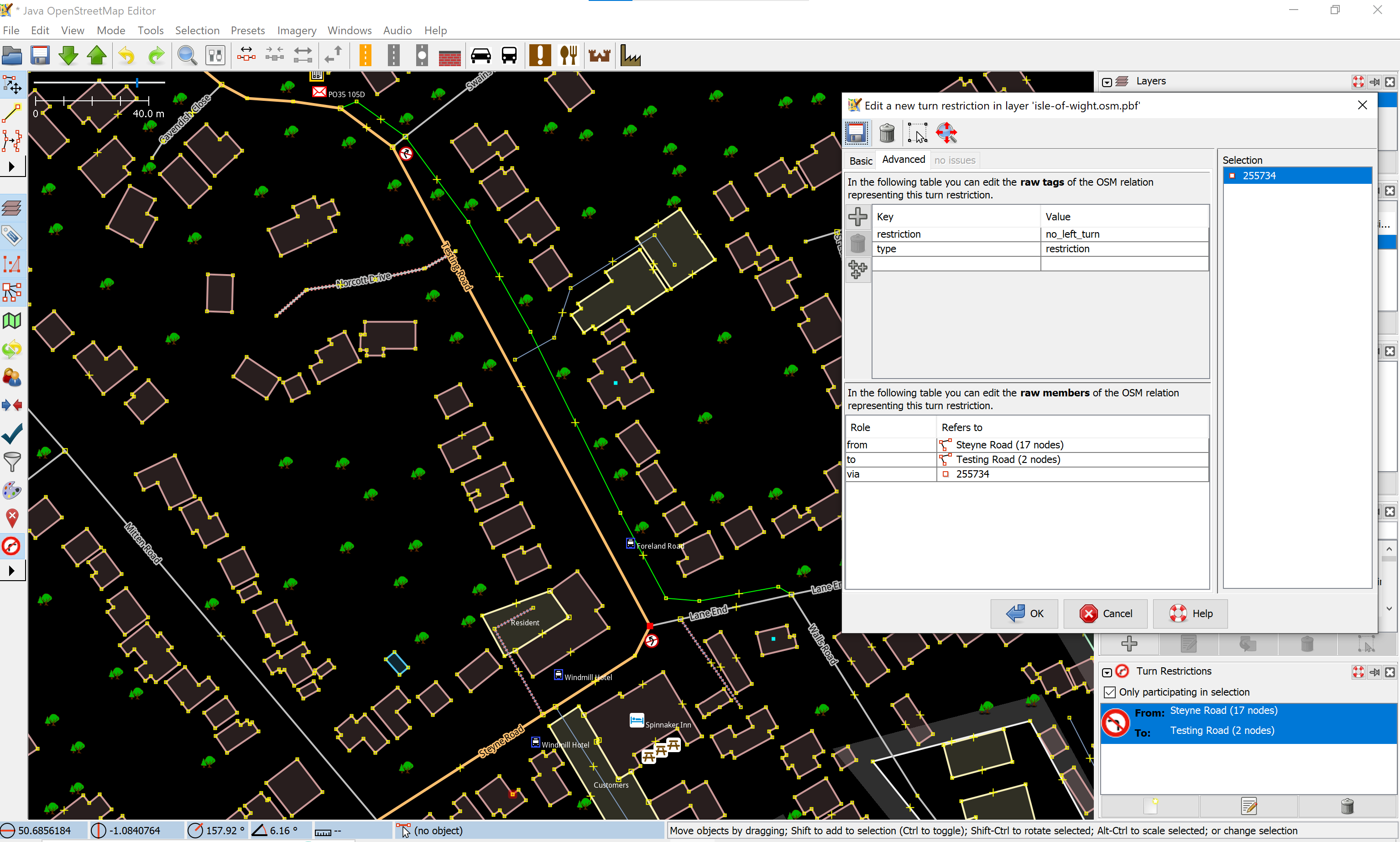
Task: Delete the turn restriction relation via trash icon
Action: pyautogui.click(x=887, y=133)
